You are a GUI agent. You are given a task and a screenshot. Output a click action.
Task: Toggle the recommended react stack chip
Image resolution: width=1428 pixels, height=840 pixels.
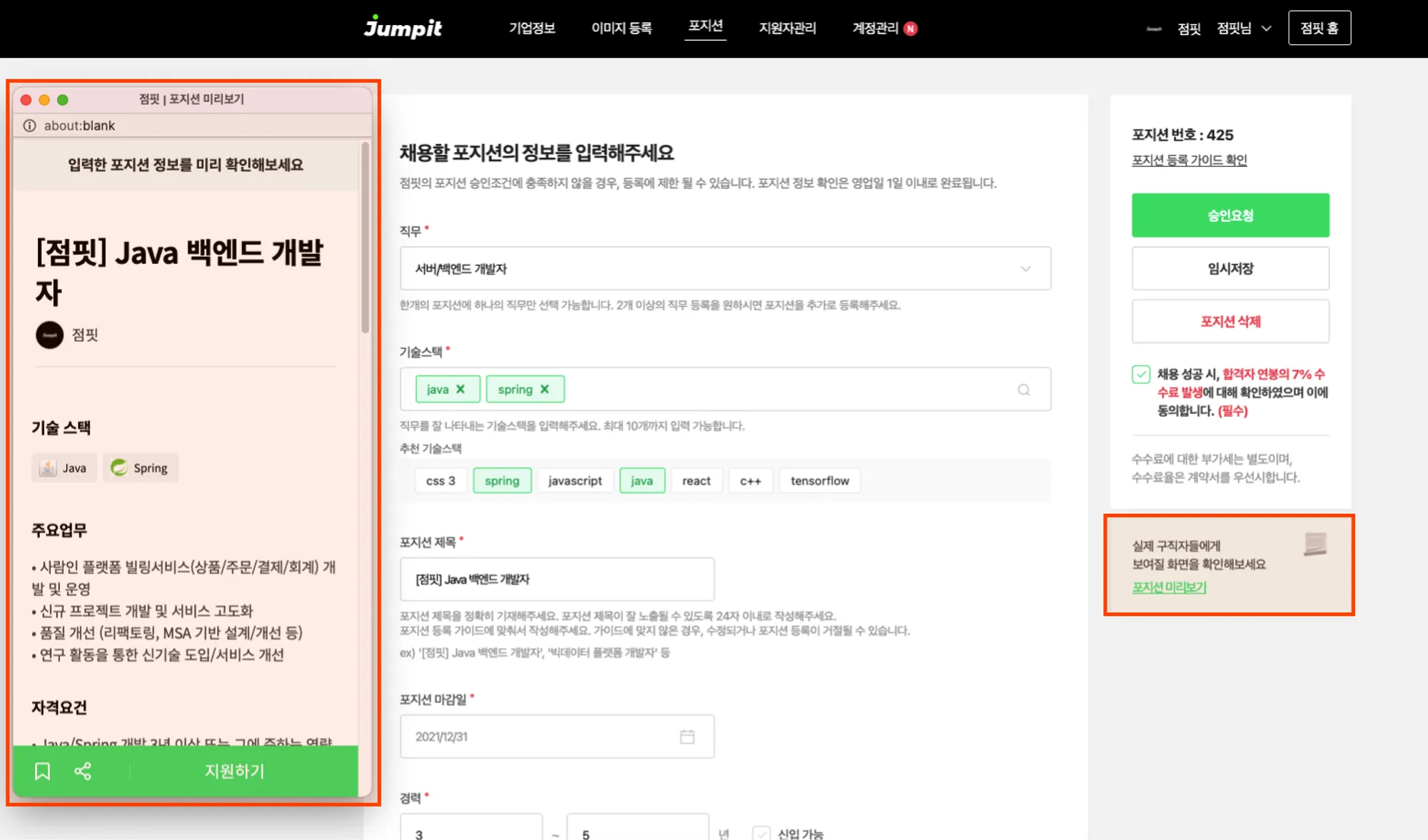click(x=695, y=481)
